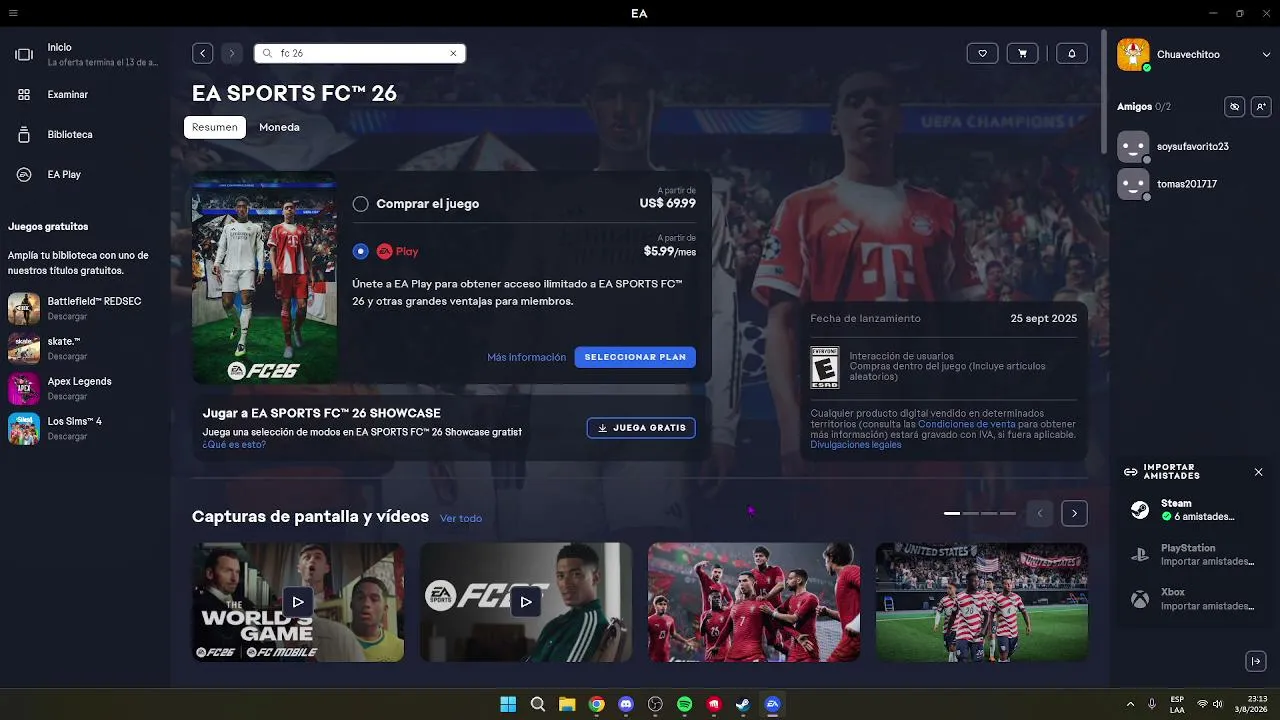This screenshot has height=720, width=1280.
Task: Play the EA FC26 trailer video
Action: [526, 602]
